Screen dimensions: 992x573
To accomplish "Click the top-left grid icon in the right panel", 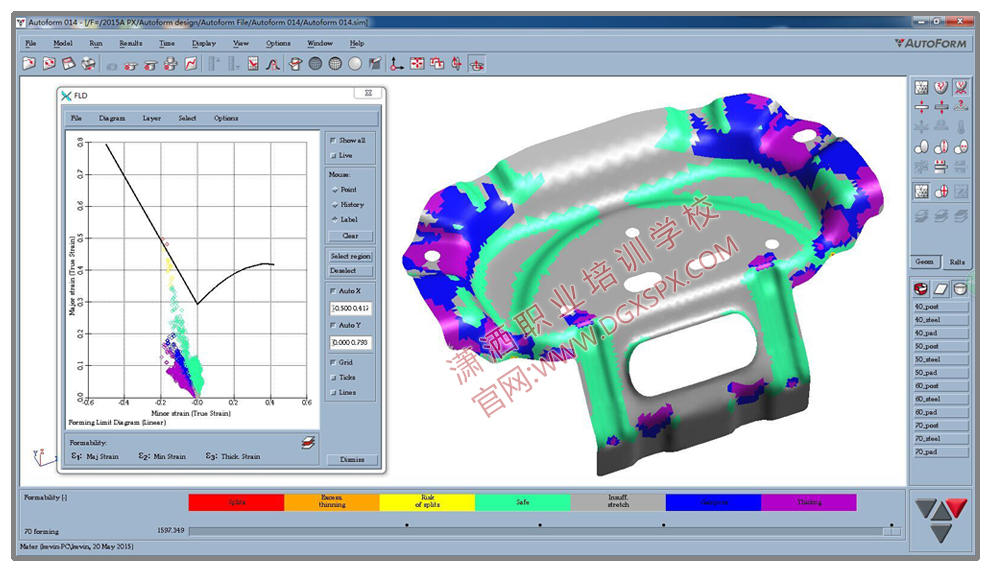I will pyautogui.click(x=922, y=87).
